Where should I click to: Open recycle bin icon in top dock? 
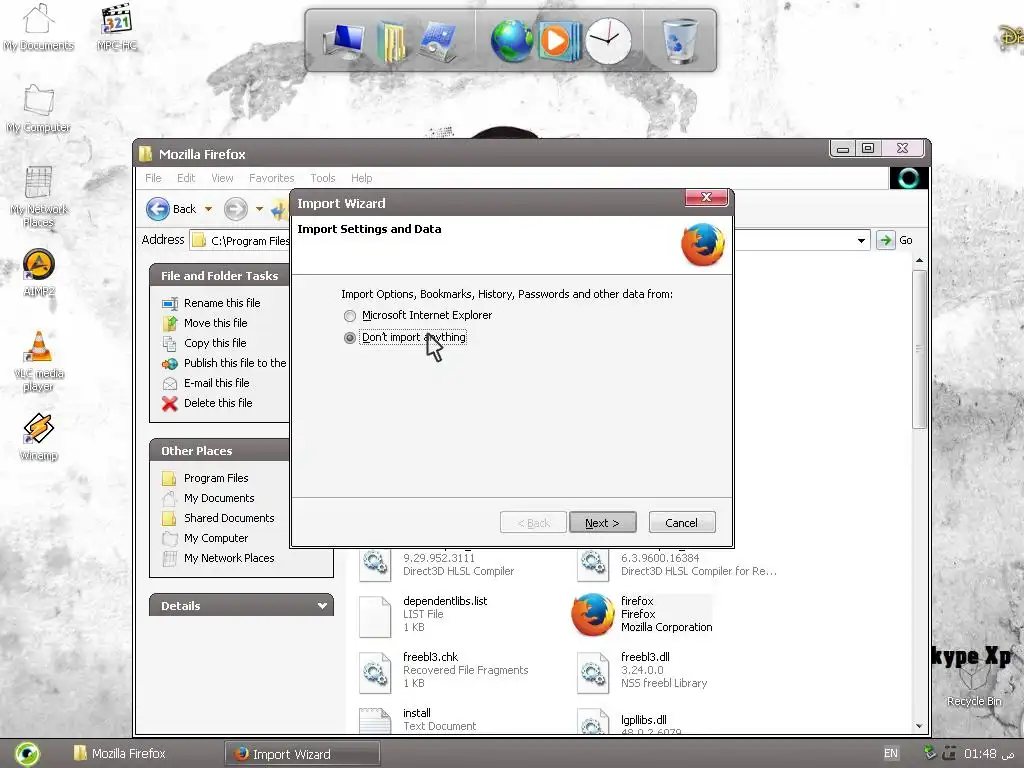(680, 40)
